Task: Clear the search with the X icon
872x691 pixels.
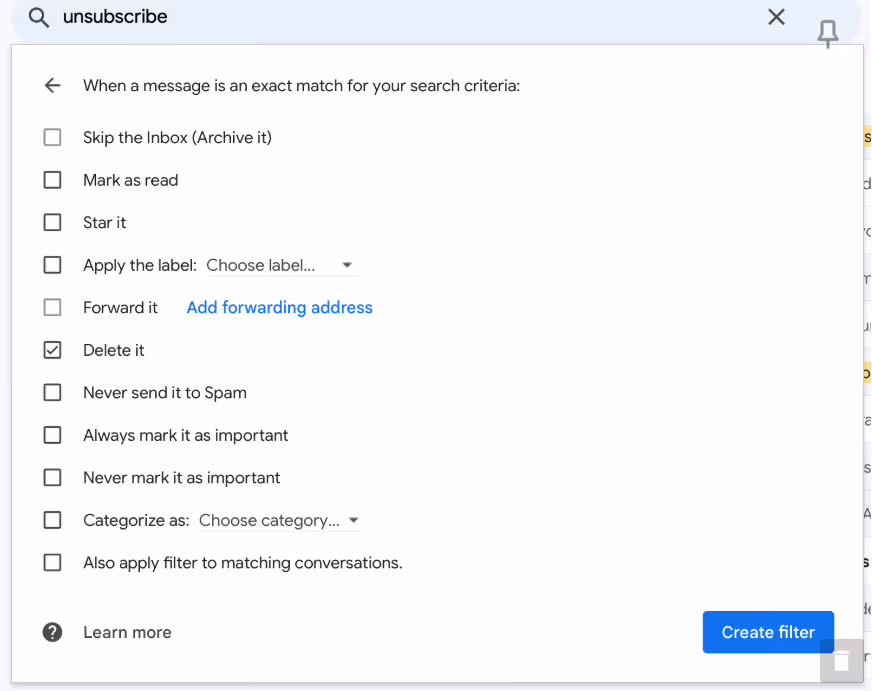Action: [776, 16]
